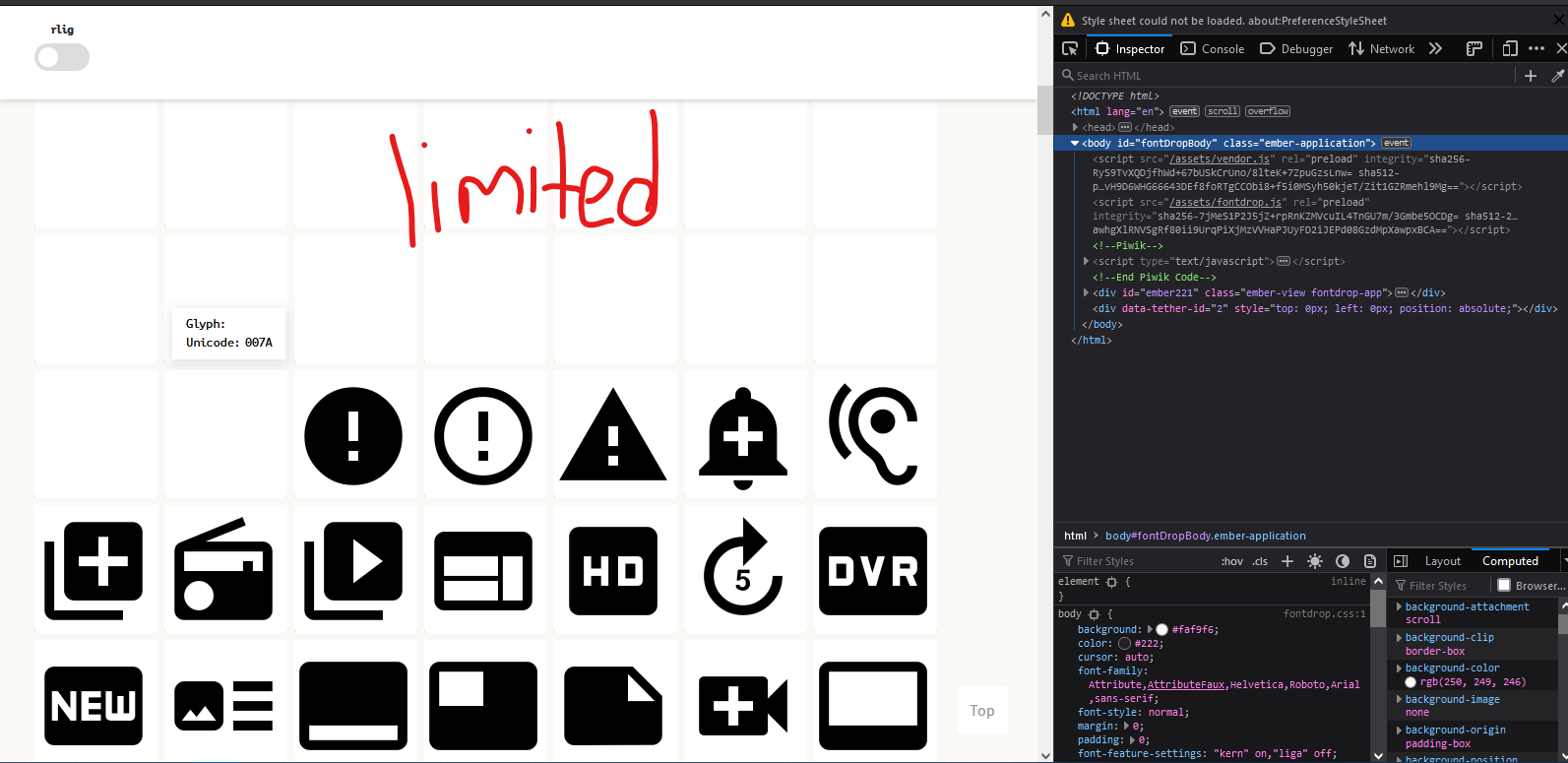This screenshot has height=763, width=1568.
Task: Click the hearing ear glyph
Action: 873,434
